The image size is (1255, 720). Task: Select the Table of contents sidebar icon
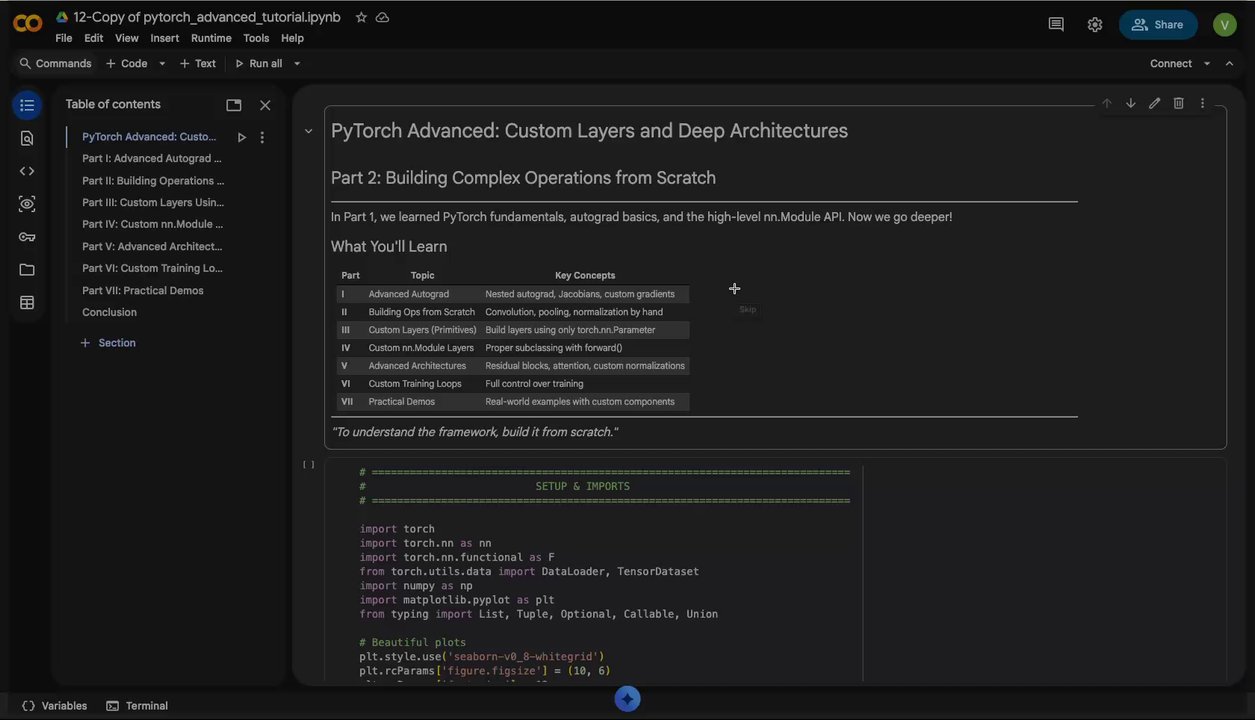click(27, 105)
